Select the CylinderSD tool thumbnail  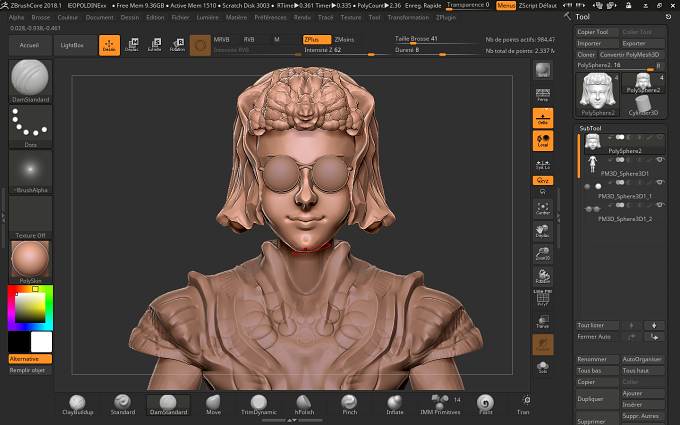643,106
